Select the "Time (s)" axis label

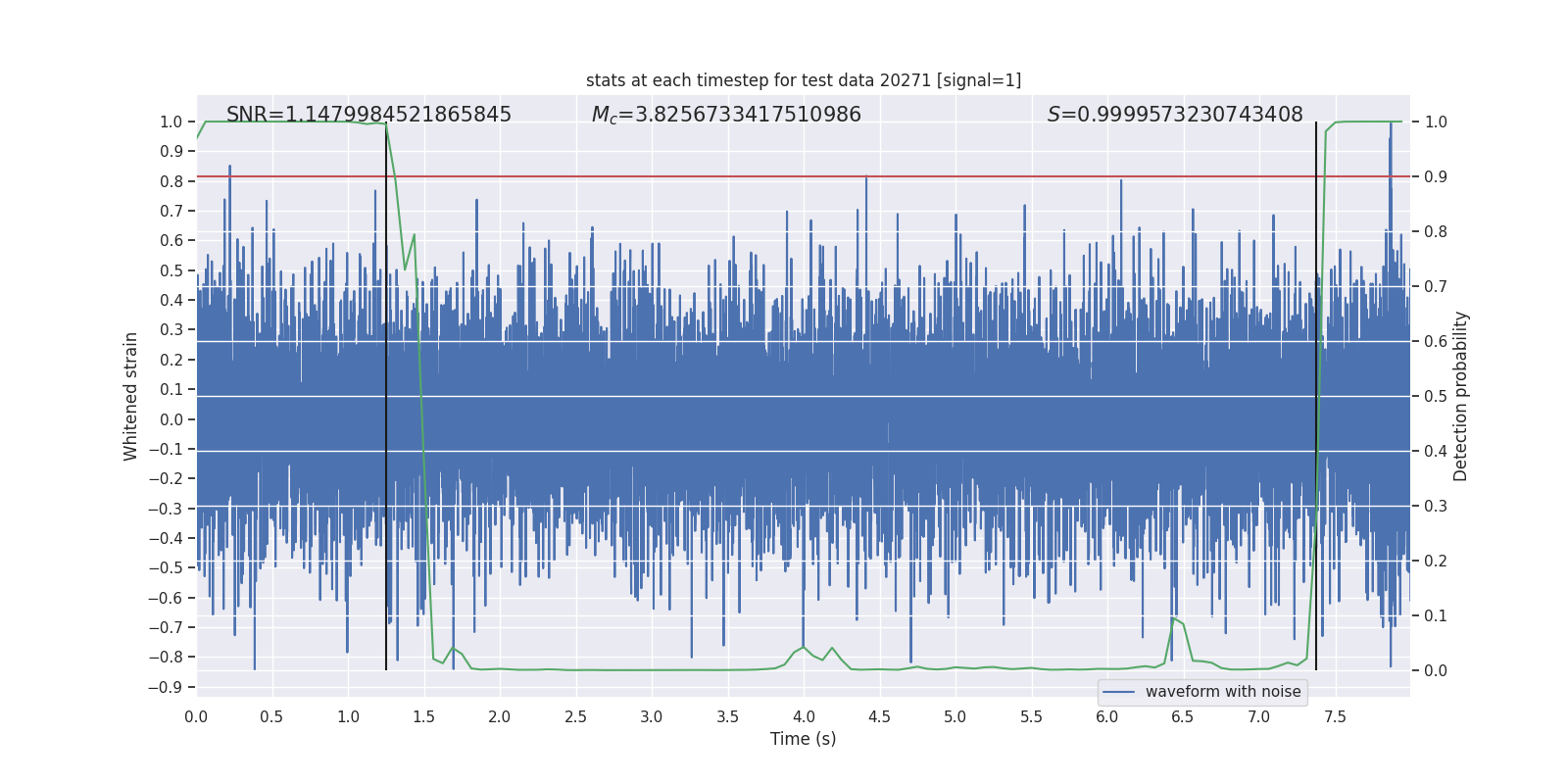tap(804, 739)
